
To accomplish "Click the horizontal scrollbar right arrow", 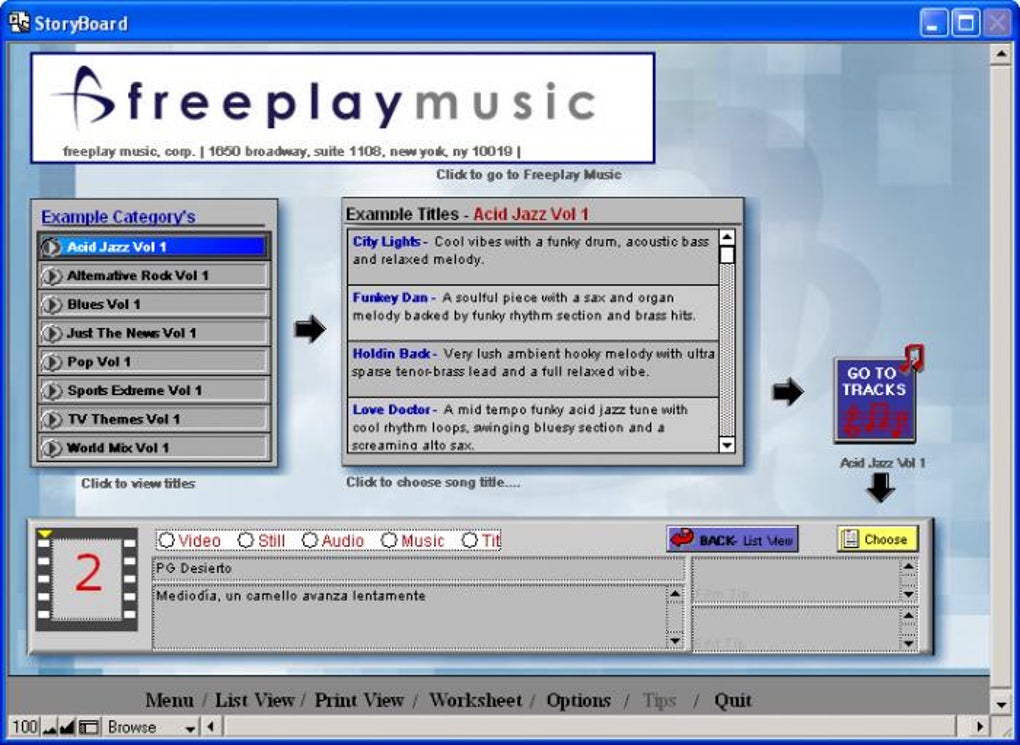I will tap(980, 727).
